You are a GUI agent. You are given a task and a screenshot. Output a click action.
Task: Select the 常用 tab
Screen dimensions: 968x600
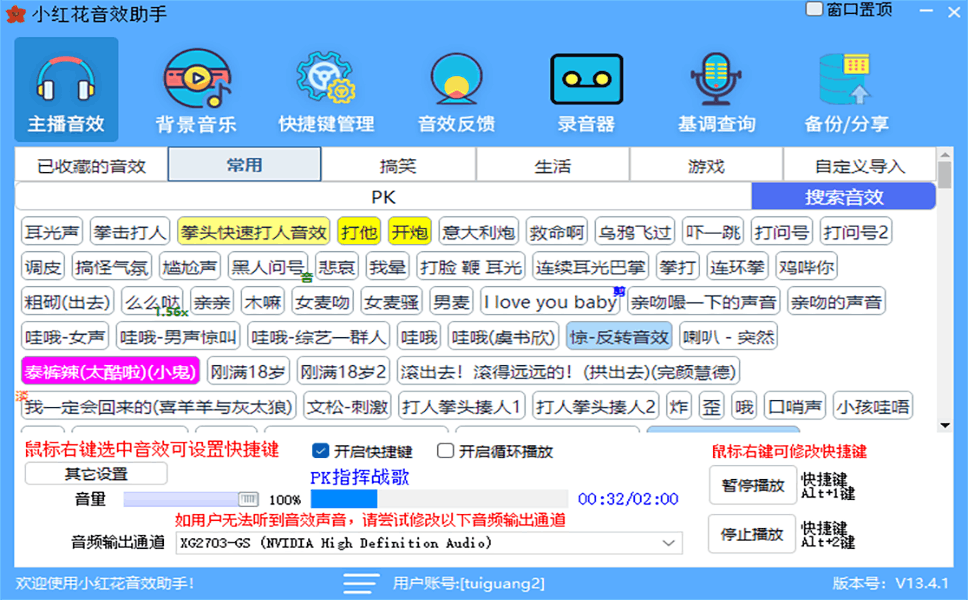point(244,165)
